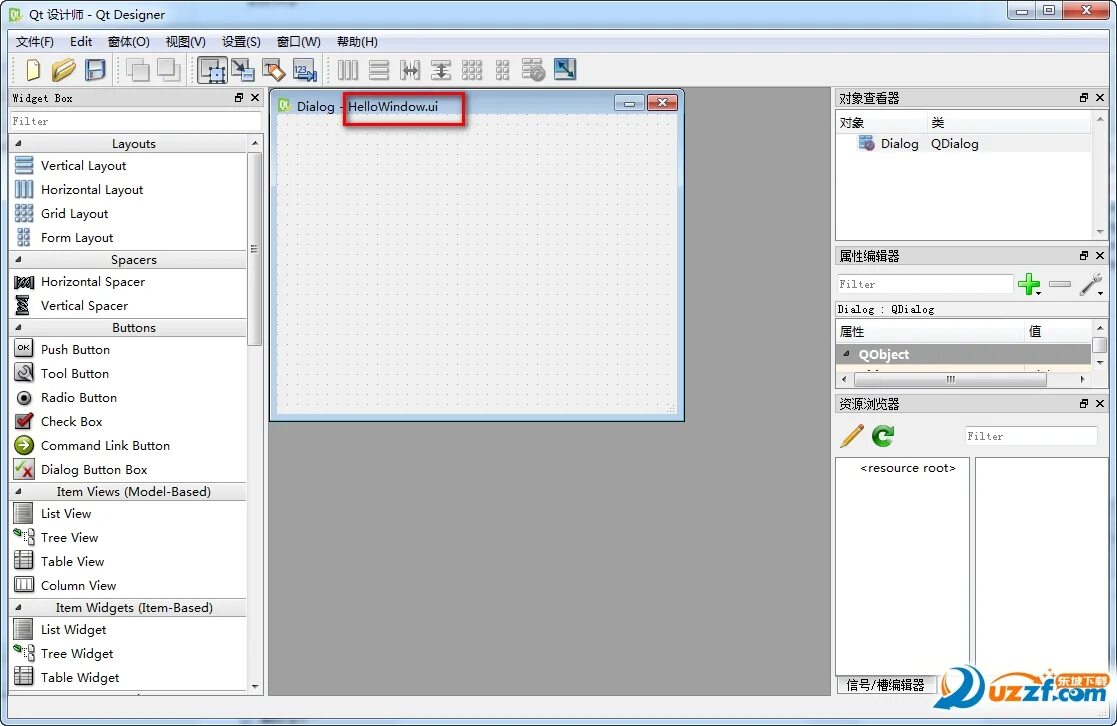Send selected widget to back
The width and height of the screenshot is (1117, 726).
click(137, 70)
